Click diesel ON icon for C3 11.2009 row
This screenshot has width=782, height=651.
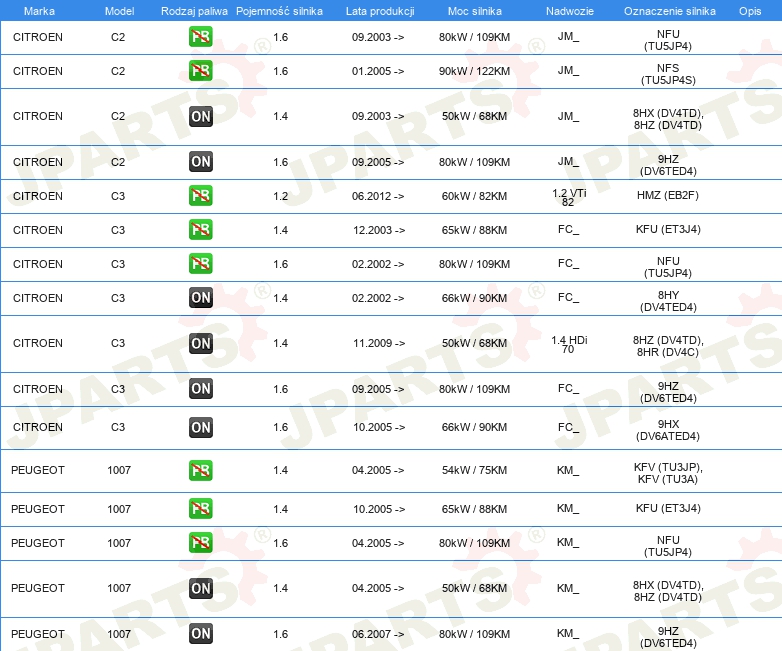(200, 343)
